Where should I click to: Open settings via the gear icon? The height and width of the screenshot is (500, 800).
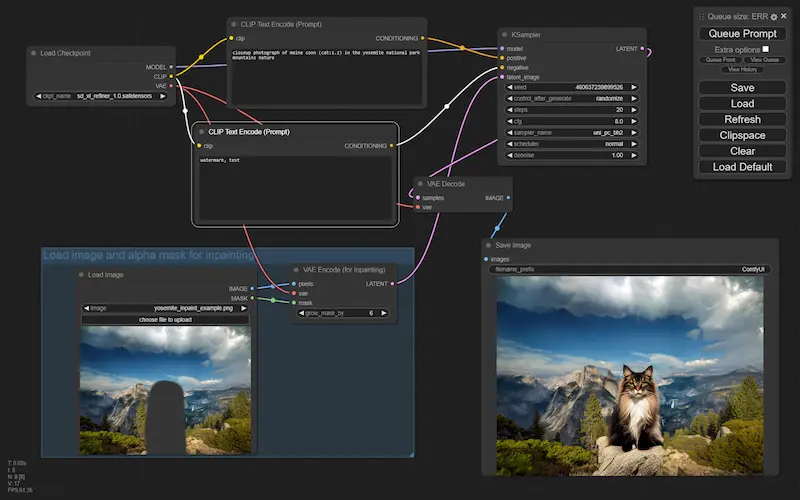(x=774, y=17)
